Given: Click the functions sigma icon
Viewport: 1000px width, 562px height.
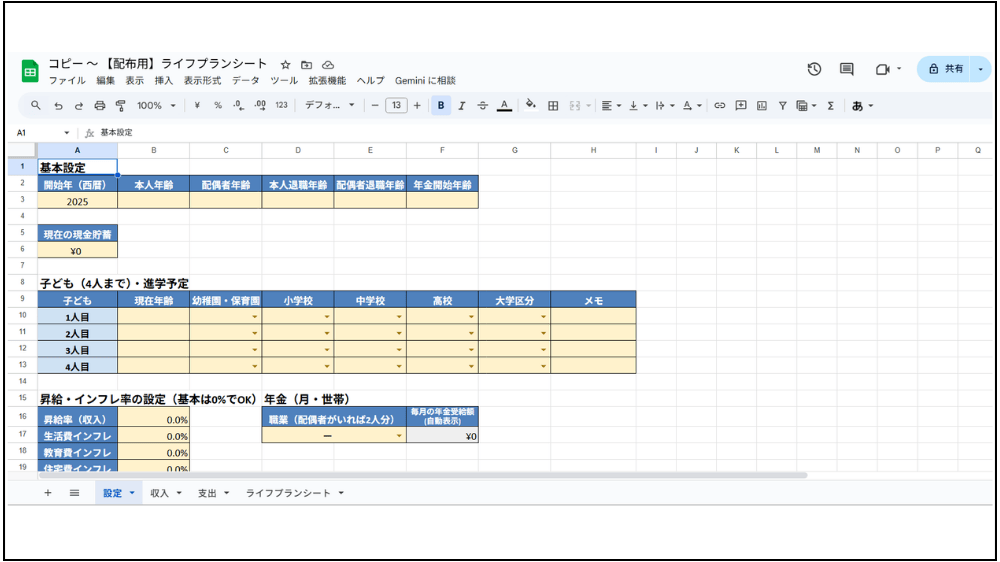Looking at the screenshot, I should point(830,105).
